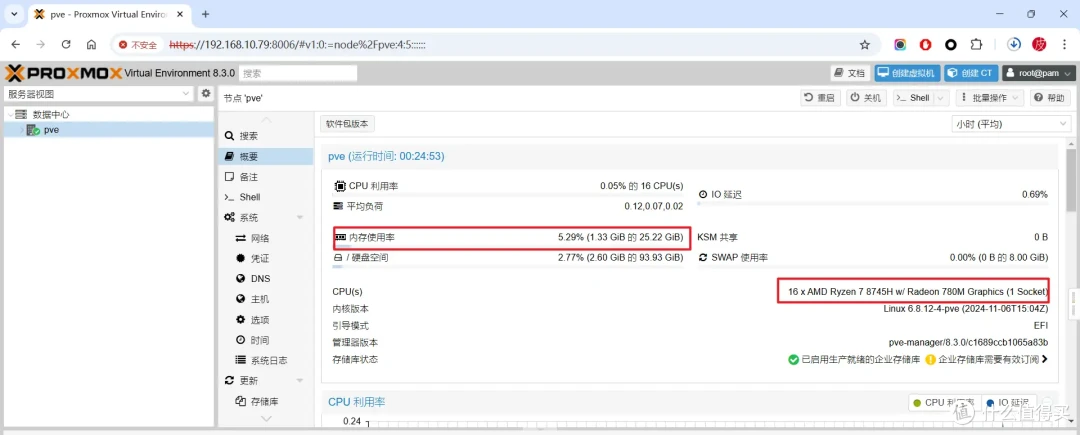Click the tree view settings gear icon
Image resolution: width=1080 pixels, height=435 pixels.
click(x=205, y=94)
